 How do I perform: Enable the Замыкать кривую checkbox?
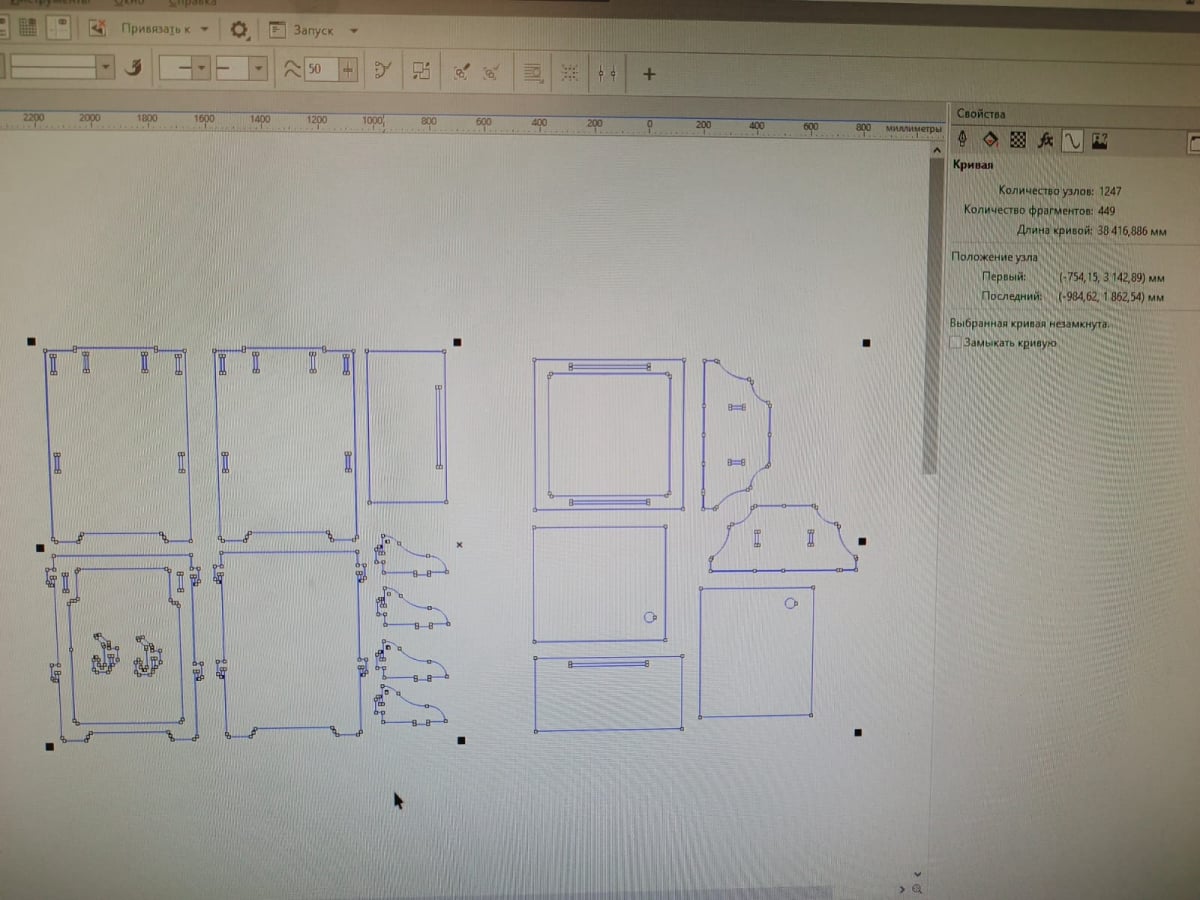(x=956, y=343)
